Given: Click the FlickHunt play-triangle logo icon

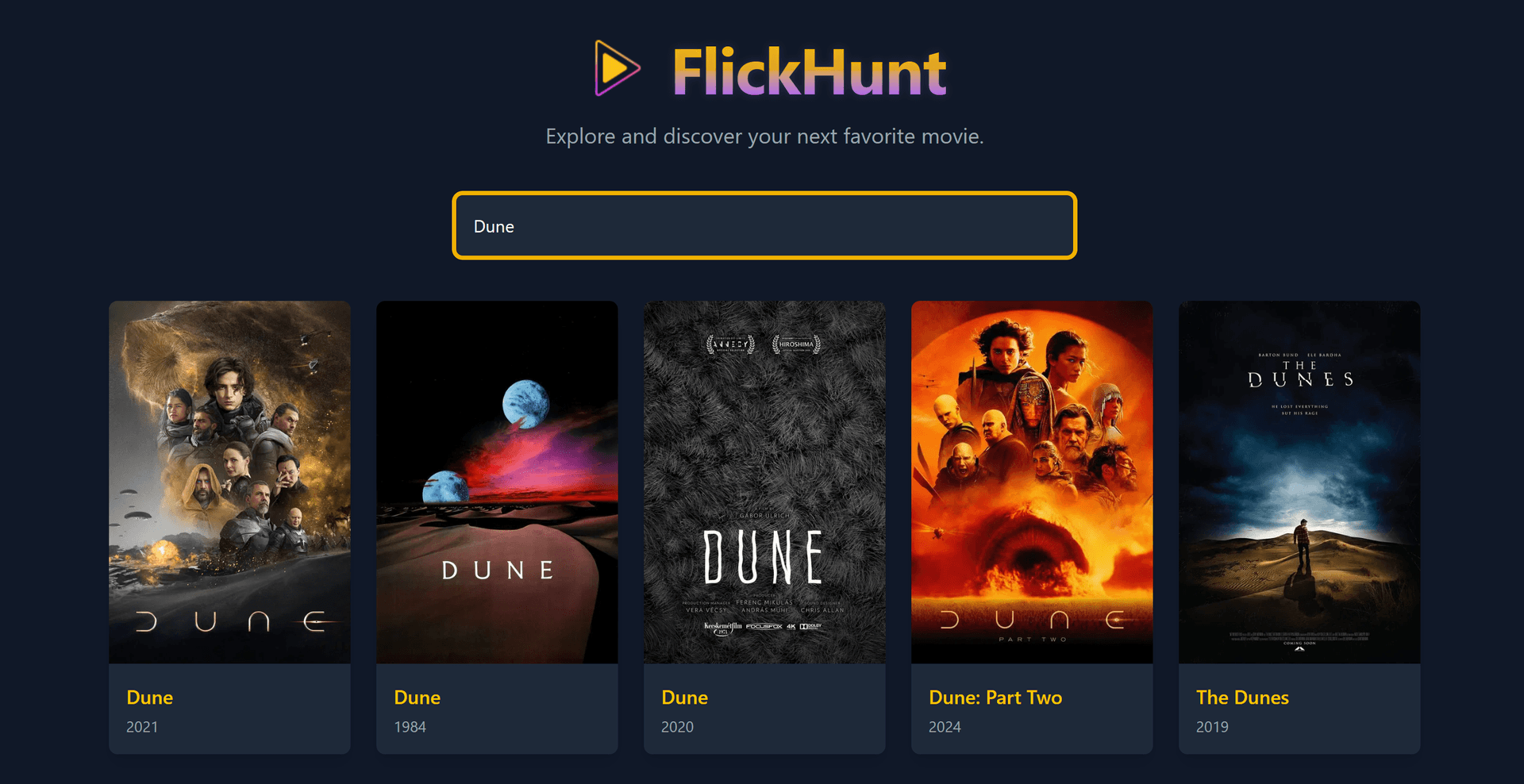Looking at the screenshot, I should coord(617,68).
